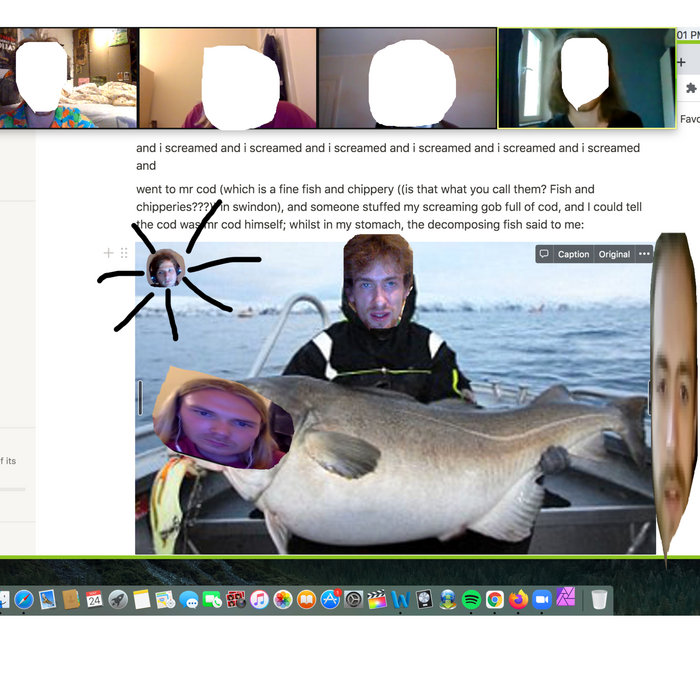Open the Trash in the dock
The width and height of the screenshot is (700, 700).
[599, 600]
